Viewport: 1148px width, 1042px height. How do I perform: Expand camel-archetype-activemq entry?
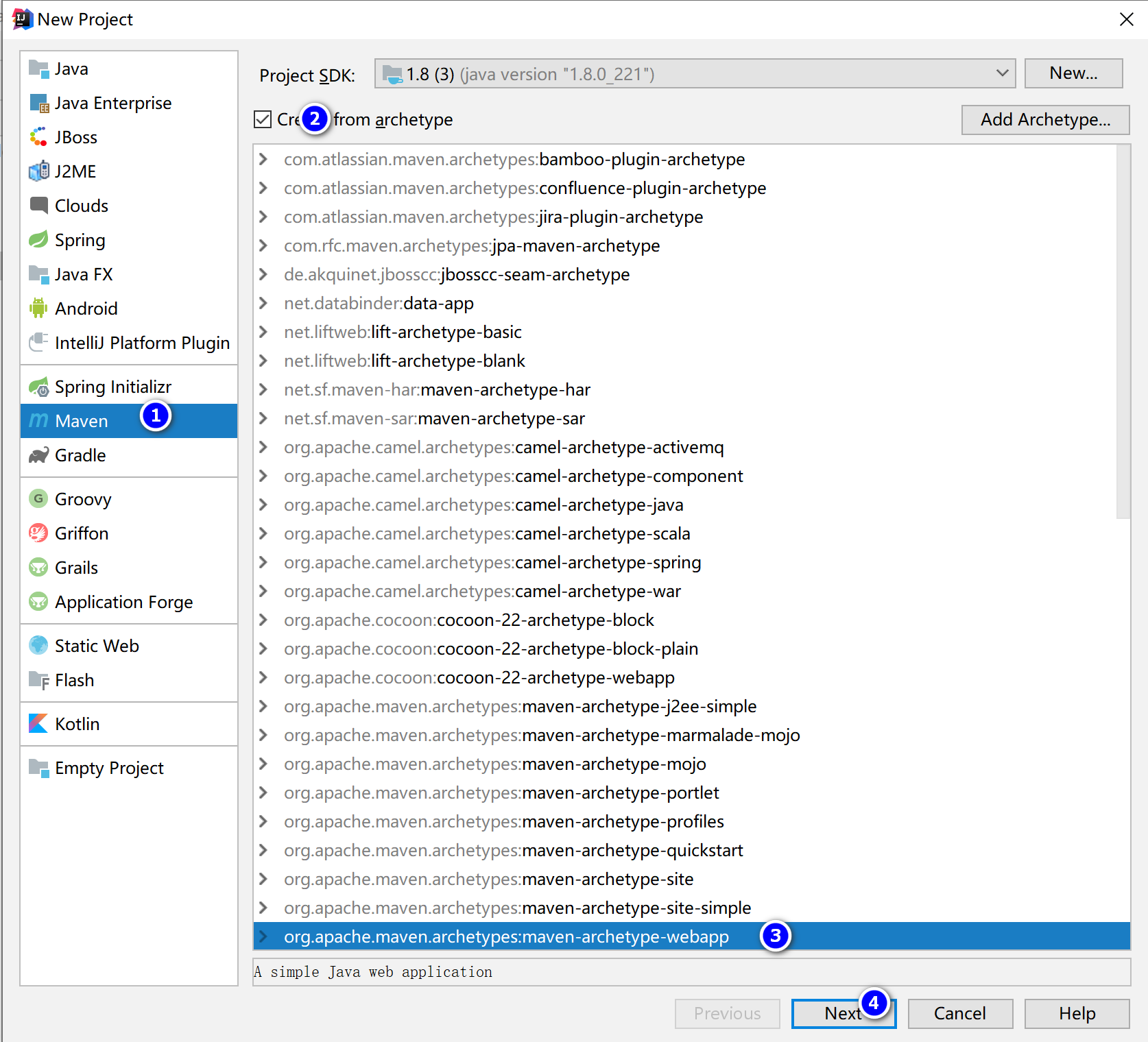point(263,447)
